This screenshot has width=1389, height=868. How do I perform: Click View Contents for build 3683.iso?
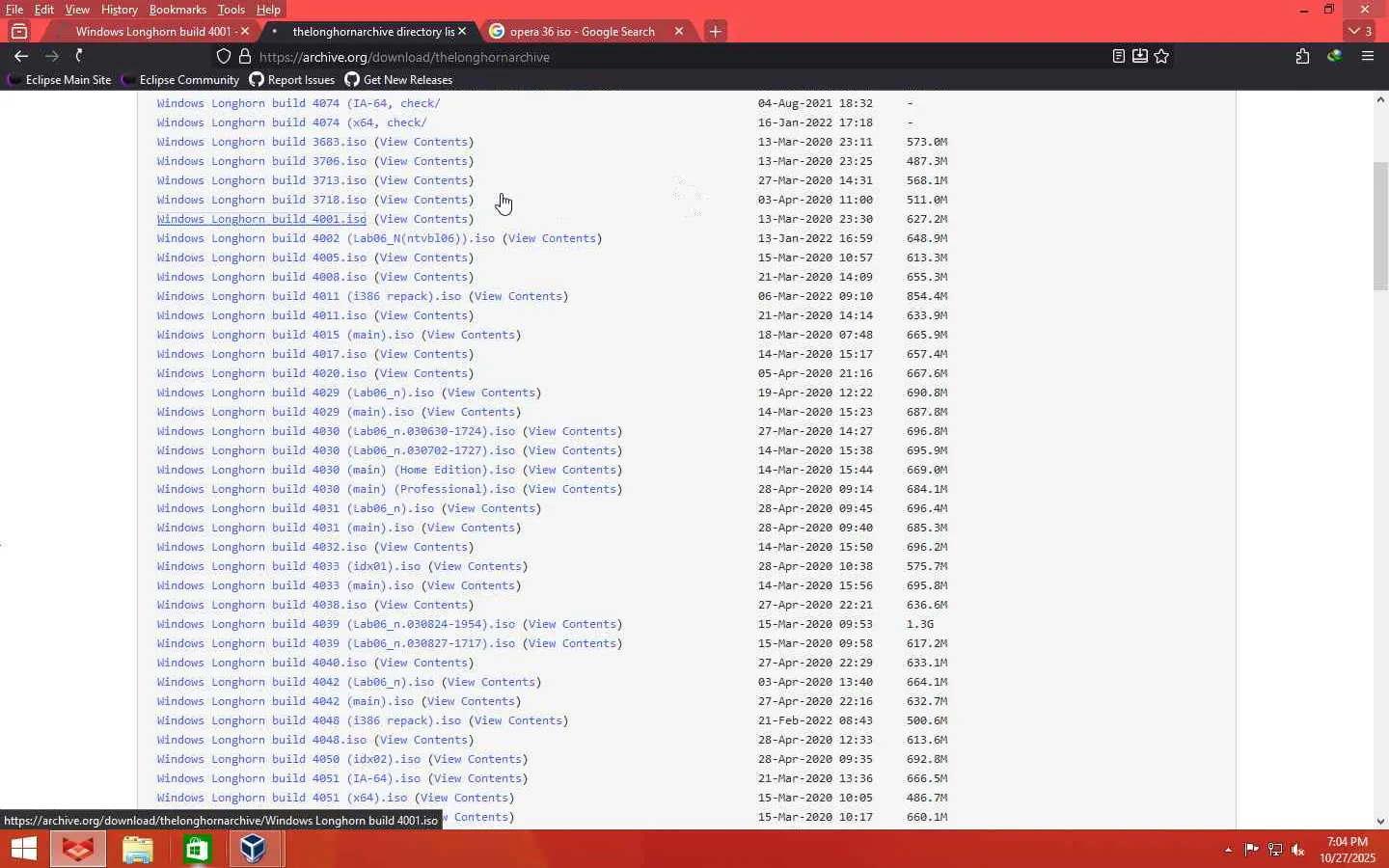(x=423, y=142)
